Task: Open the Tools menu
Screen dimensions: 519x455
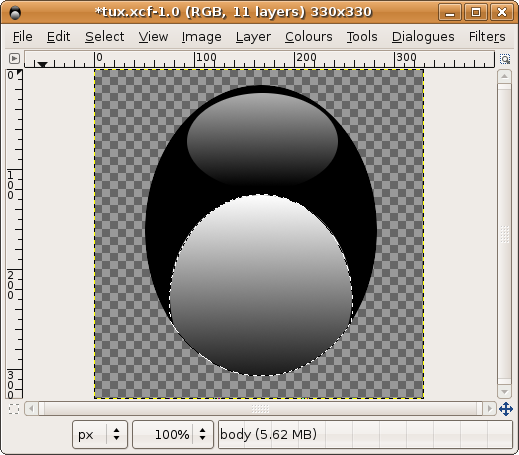Action: (362, 37)
